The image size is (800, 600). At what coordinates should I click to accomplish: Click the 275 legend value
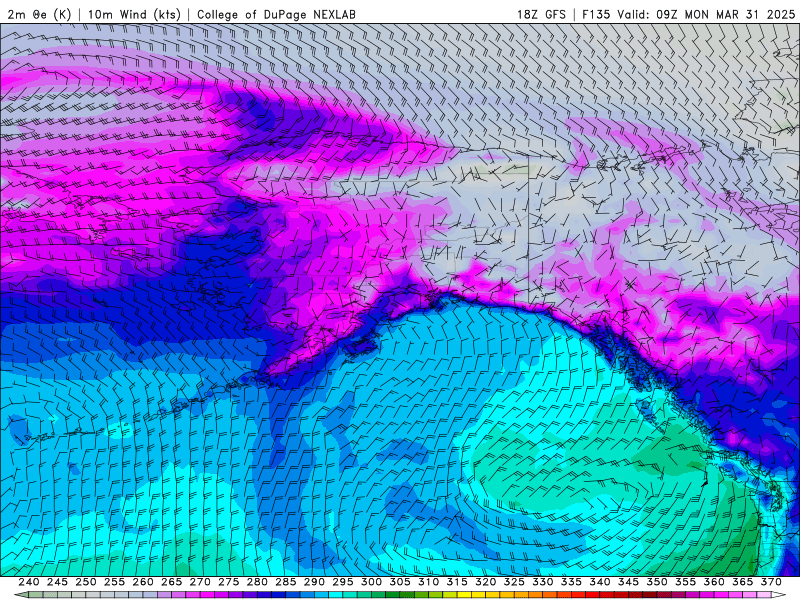pos(229,582)
